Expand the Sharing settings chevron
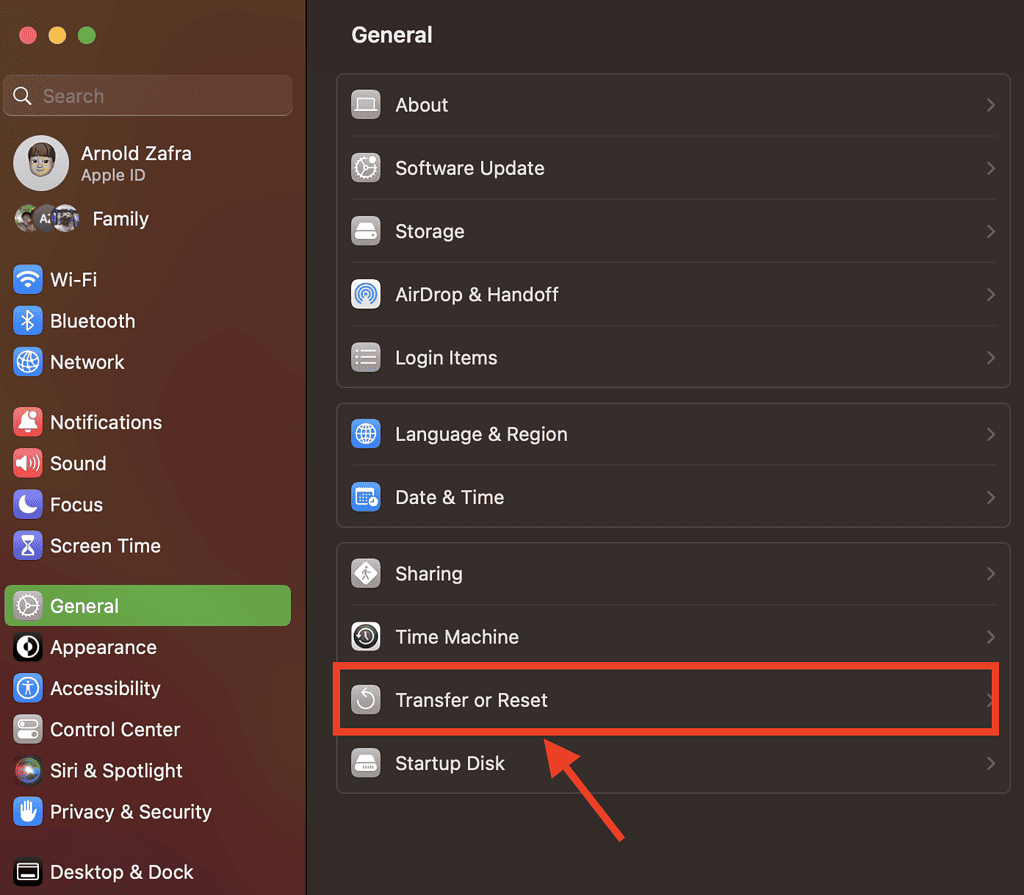The width and height of the screenshot is (1024, 895). tap(990, 573)
